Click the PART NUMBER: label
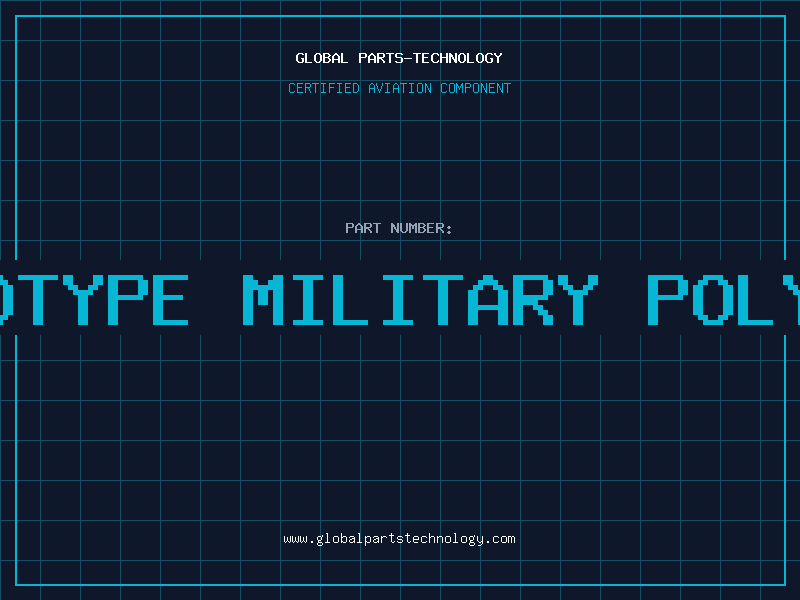 point(399,228)
